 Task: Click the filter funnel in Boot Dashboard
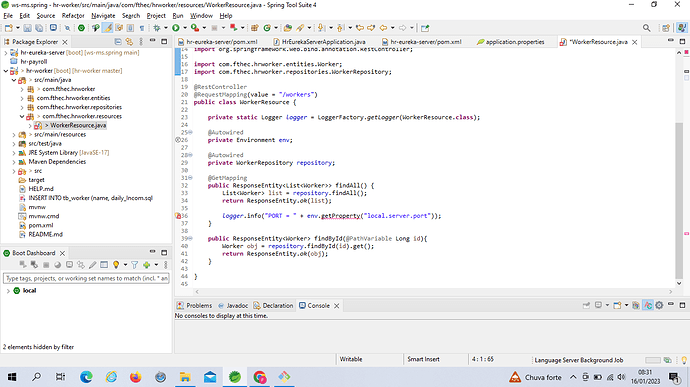(135, 265)
